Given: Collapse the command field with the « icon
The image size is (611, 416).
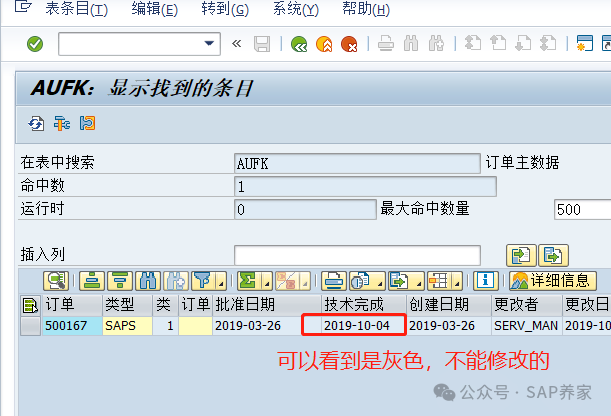Looking at the screenshot, I should [x=236, y=44].
